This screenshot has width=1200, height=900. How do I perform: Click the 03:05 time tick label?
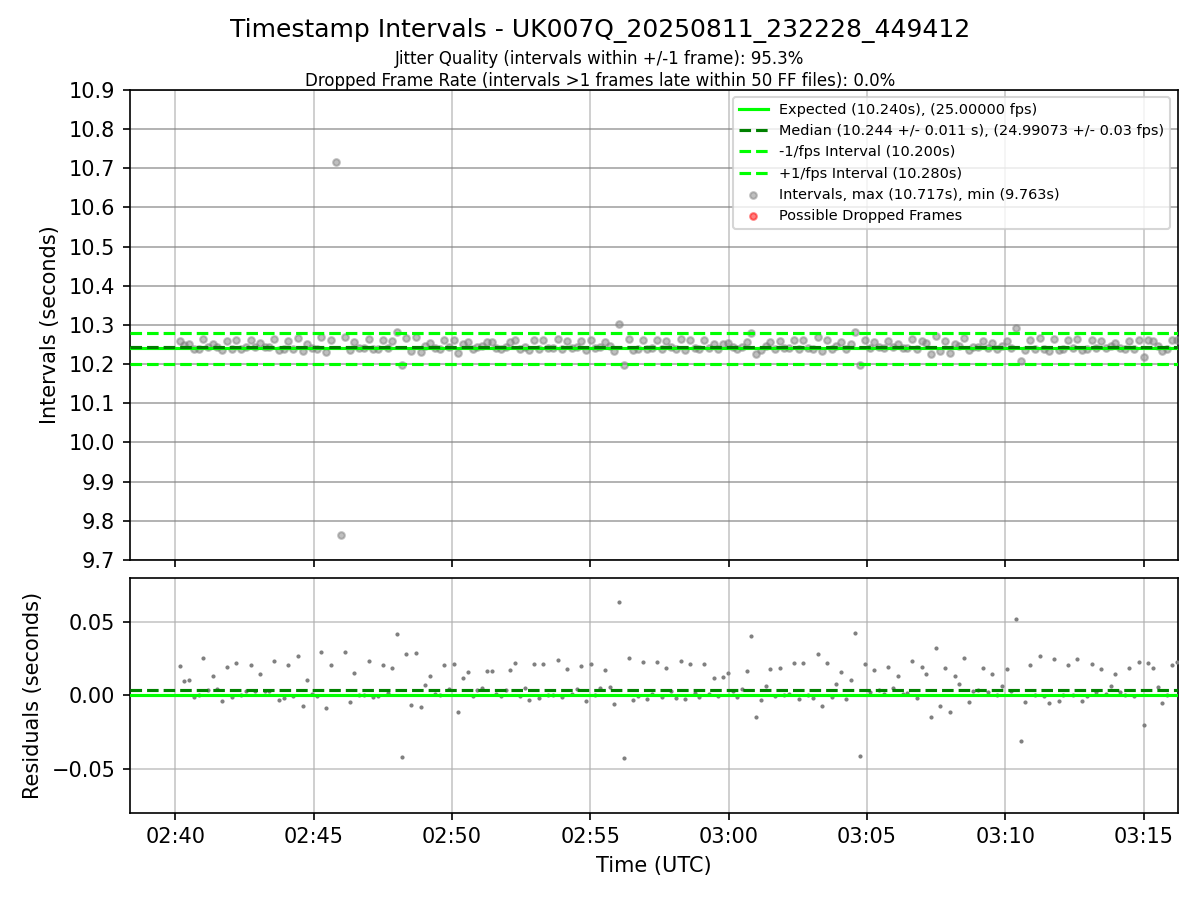(x=866, y=835)
